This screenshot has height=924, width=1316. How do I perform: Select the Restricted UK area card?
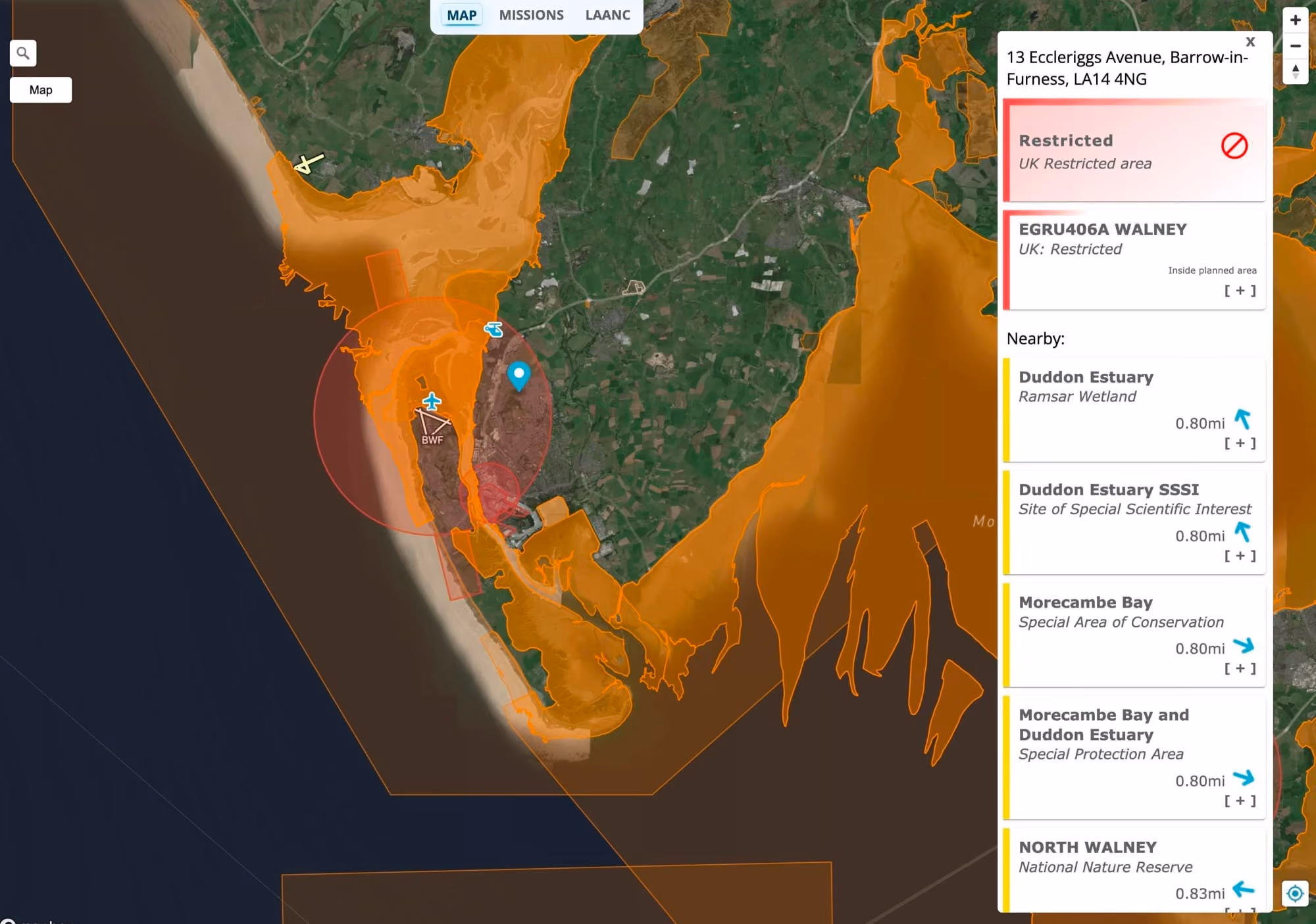pos(1134,151)
